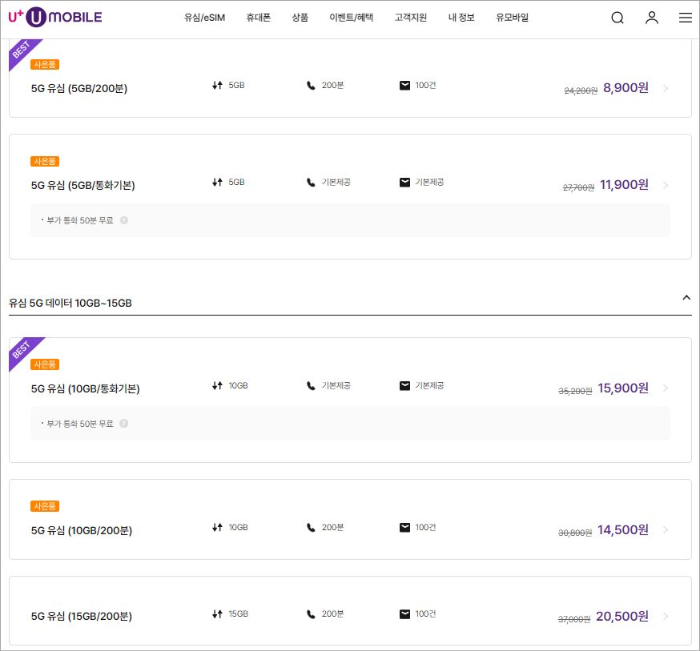Click the 15,900원 price
Image resolution: width=700 pixels, height=651 pixels.
[x=623, y=388]
